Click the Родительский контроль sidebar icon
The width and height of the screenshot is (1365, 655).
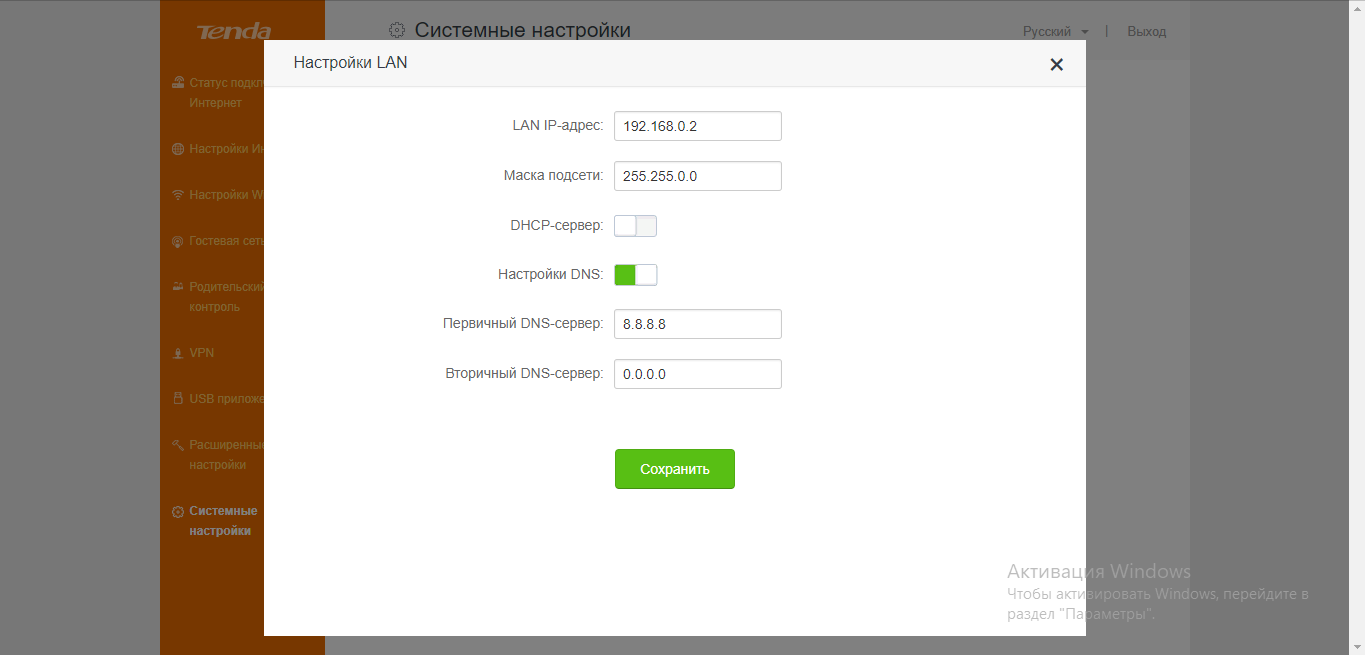tap(178, 287)
